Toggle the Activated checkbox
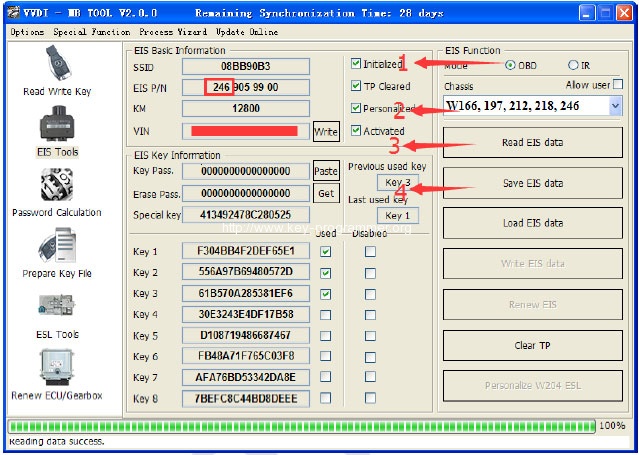 pyautogui.click(x=356, y=130)
